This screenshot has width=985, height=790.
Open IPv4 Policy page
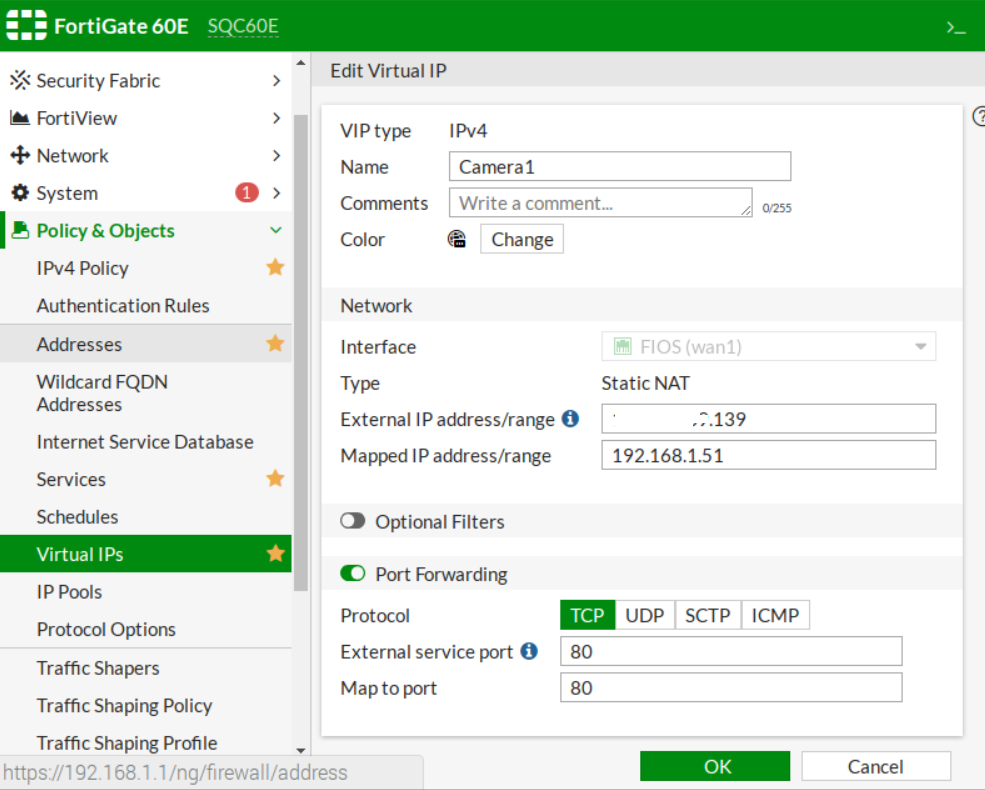(x=82, y=268)
